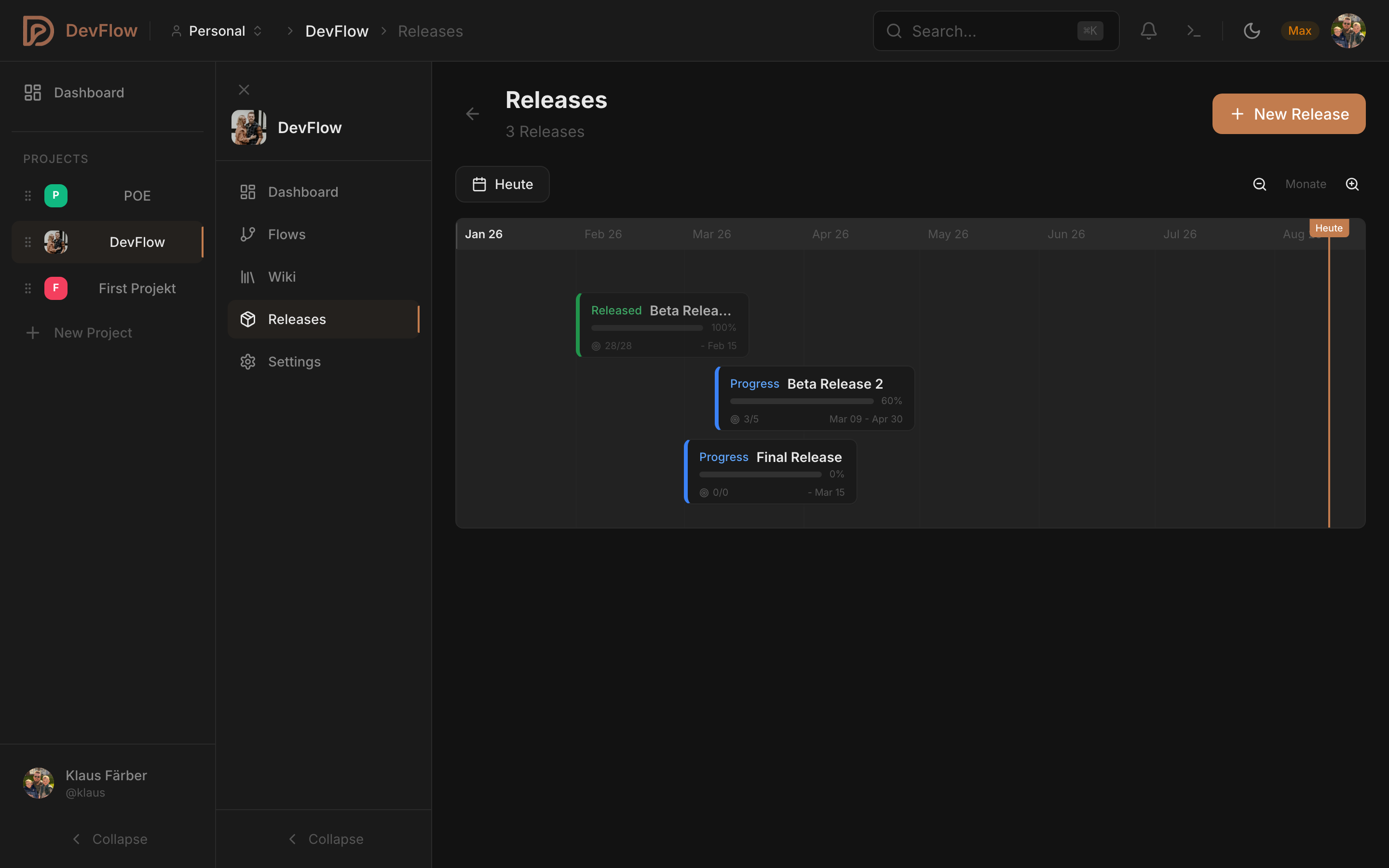Go back with the arrow icon
The width and height of the screenshot is (1389, 868).
(472, 114)
